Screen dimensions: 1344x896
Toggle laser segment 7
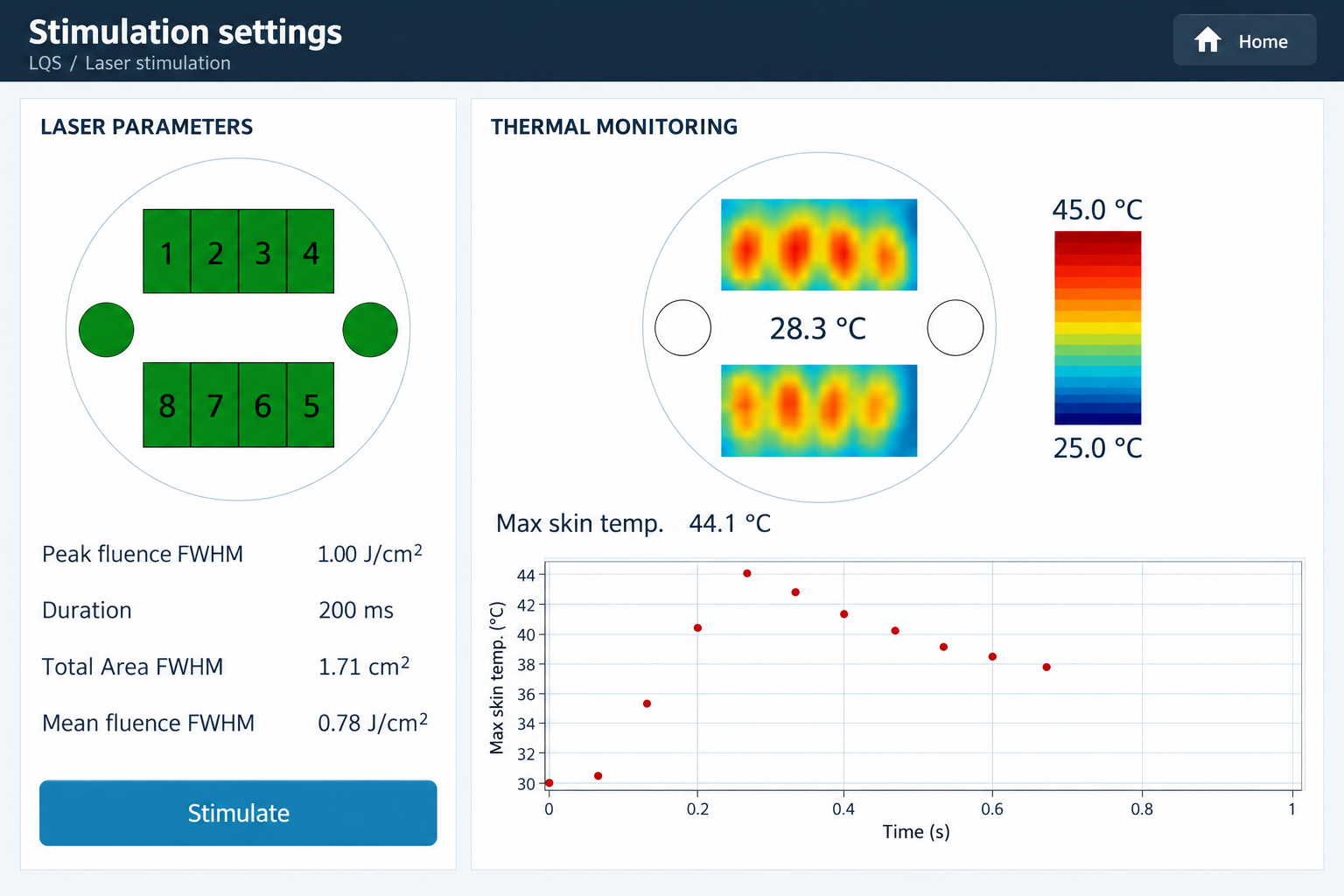click(x=215, y=405)
